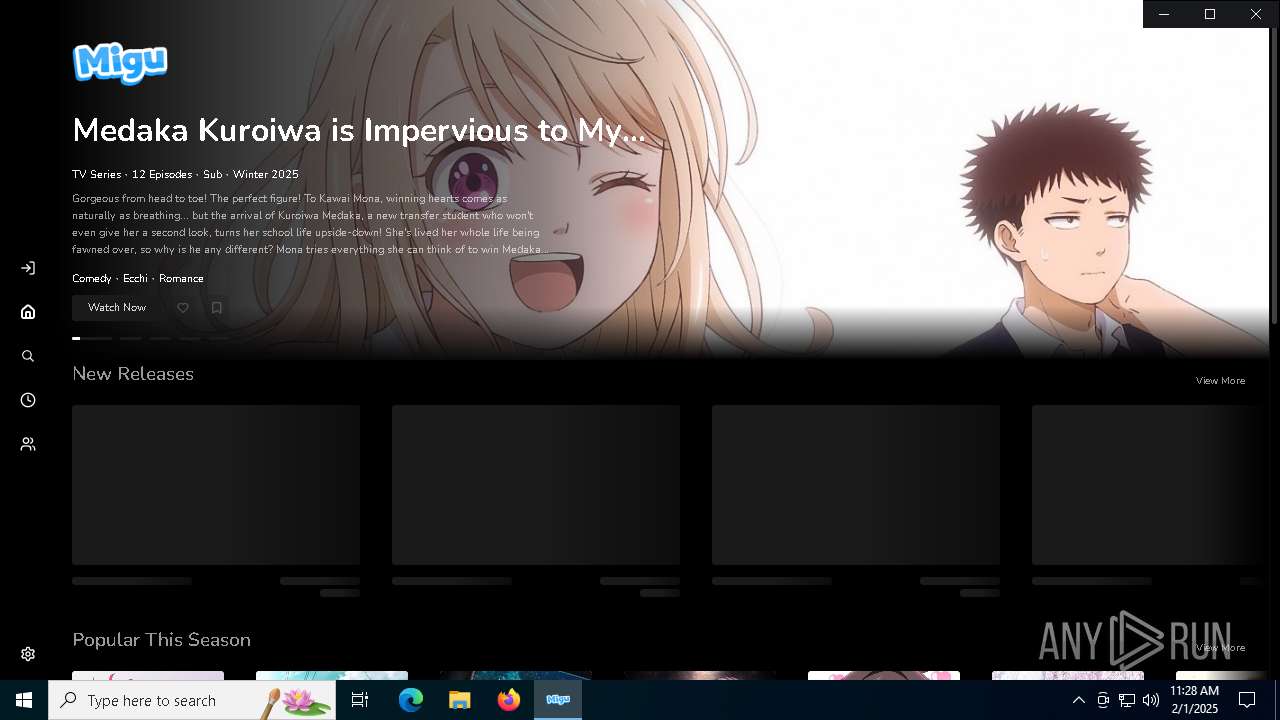Select the Romance genre tag
Viewport: 1280px width, 720px height.
click(x=181, y=279)
